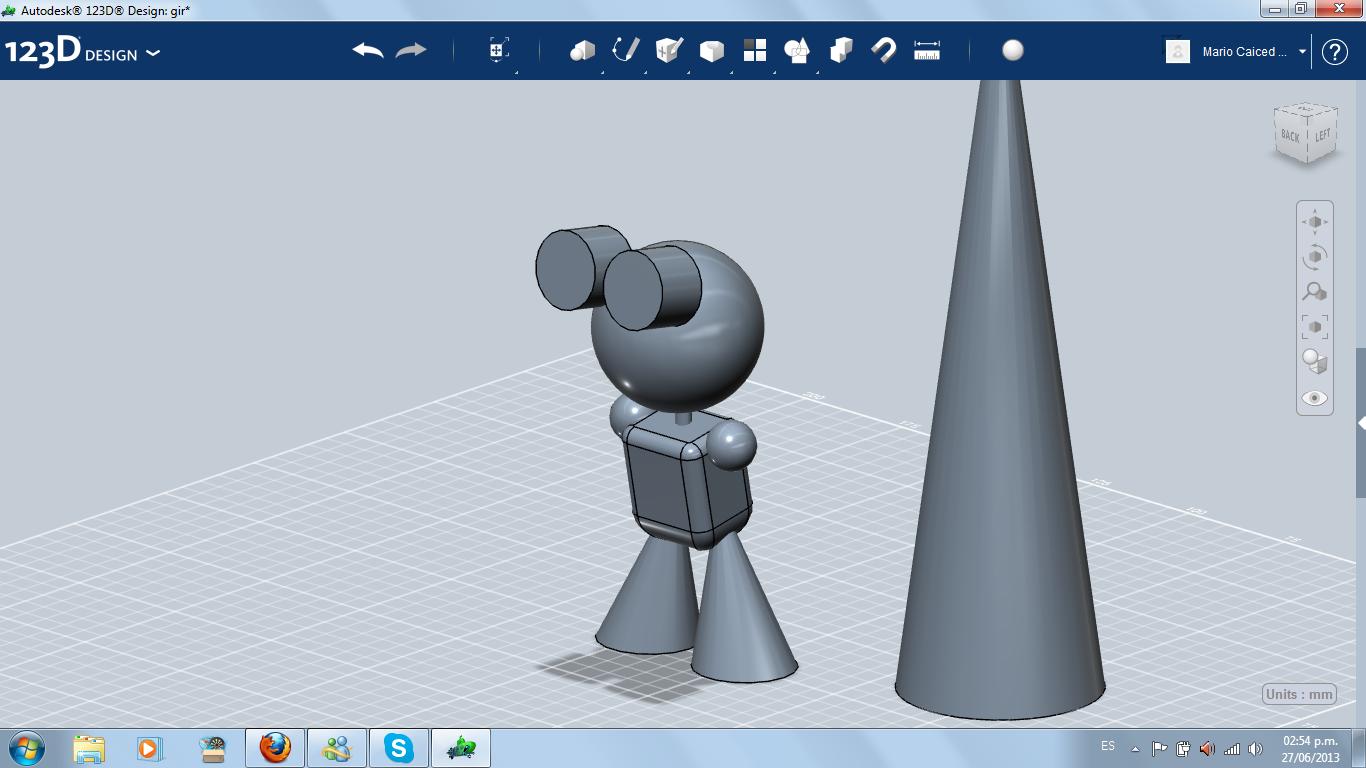Open the Modify tool with the white cube
Screen dimensions: 1366x768
pos(711,50)
